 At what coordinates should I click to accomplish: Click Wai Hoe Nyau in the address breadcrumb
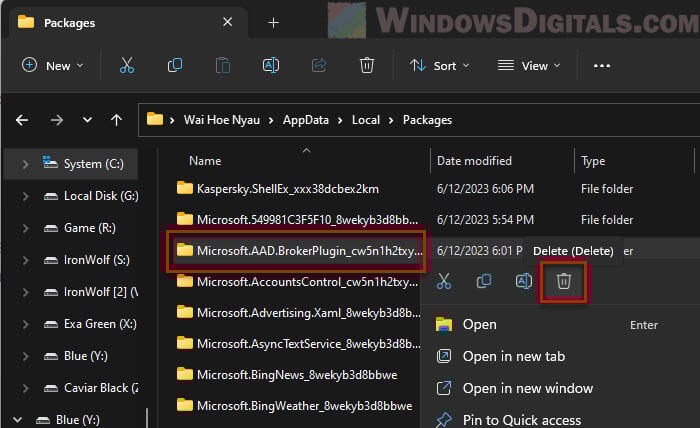tap(222, 120)
